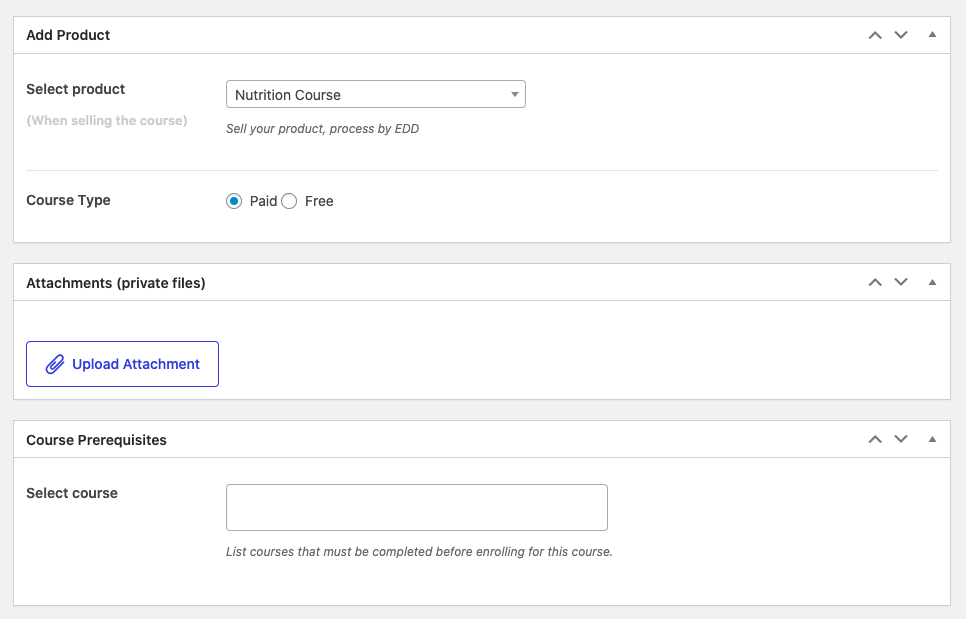This screenshot has height=619, width=966.
Task: Move Add Product panel down
Action: pos(901,35)
